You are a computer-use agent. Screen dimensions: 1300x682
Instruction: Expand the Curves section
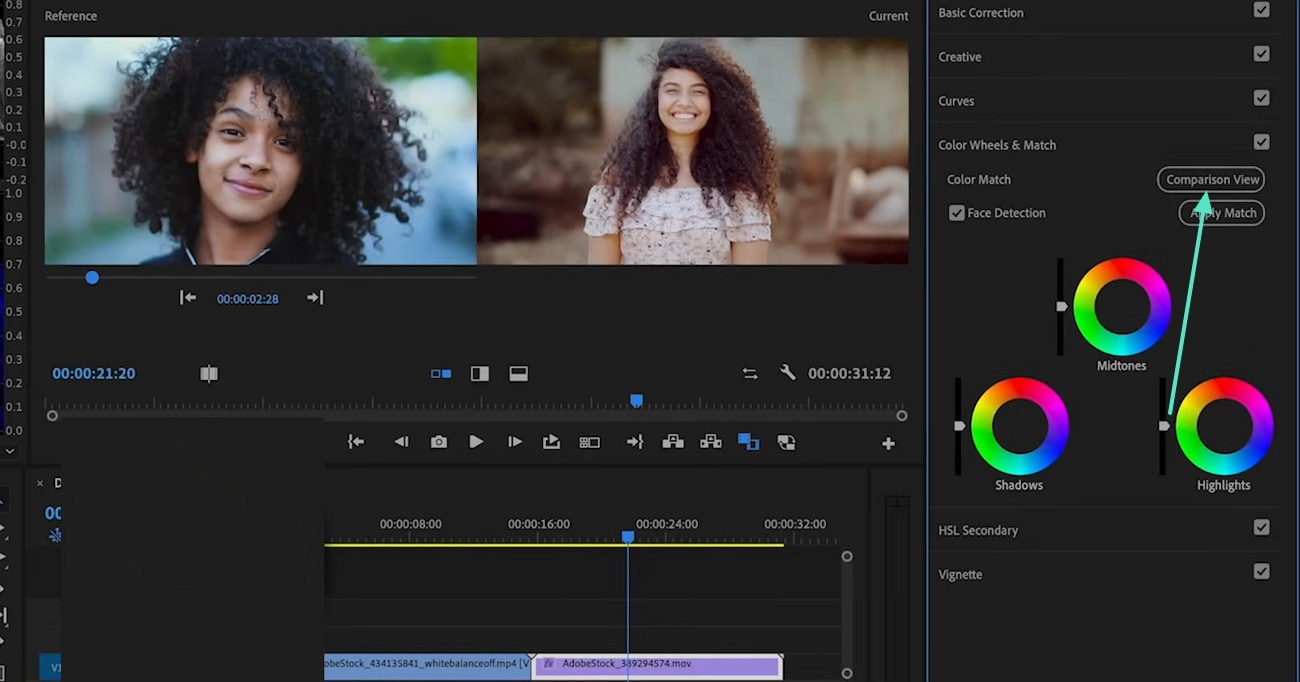(956, 101)
